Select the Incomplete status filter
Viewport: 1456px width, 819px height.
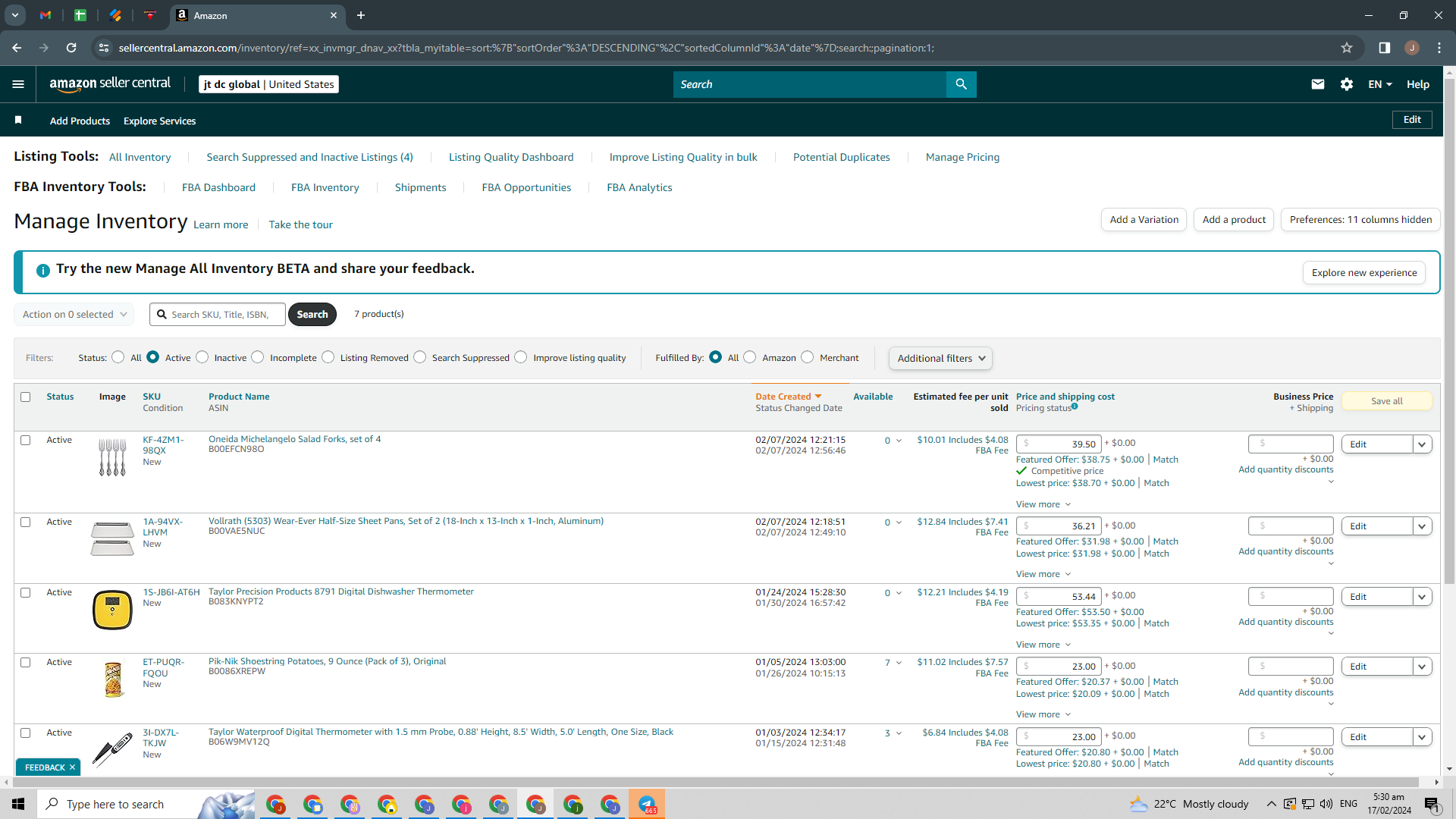coord(258,357)
